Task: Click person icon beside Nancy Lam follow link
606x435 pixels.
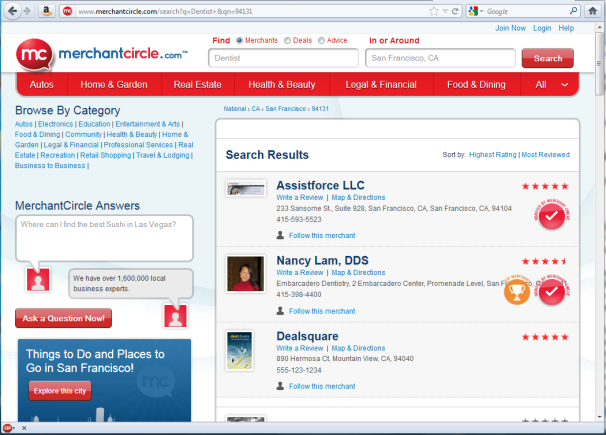Action: point(280,311)
